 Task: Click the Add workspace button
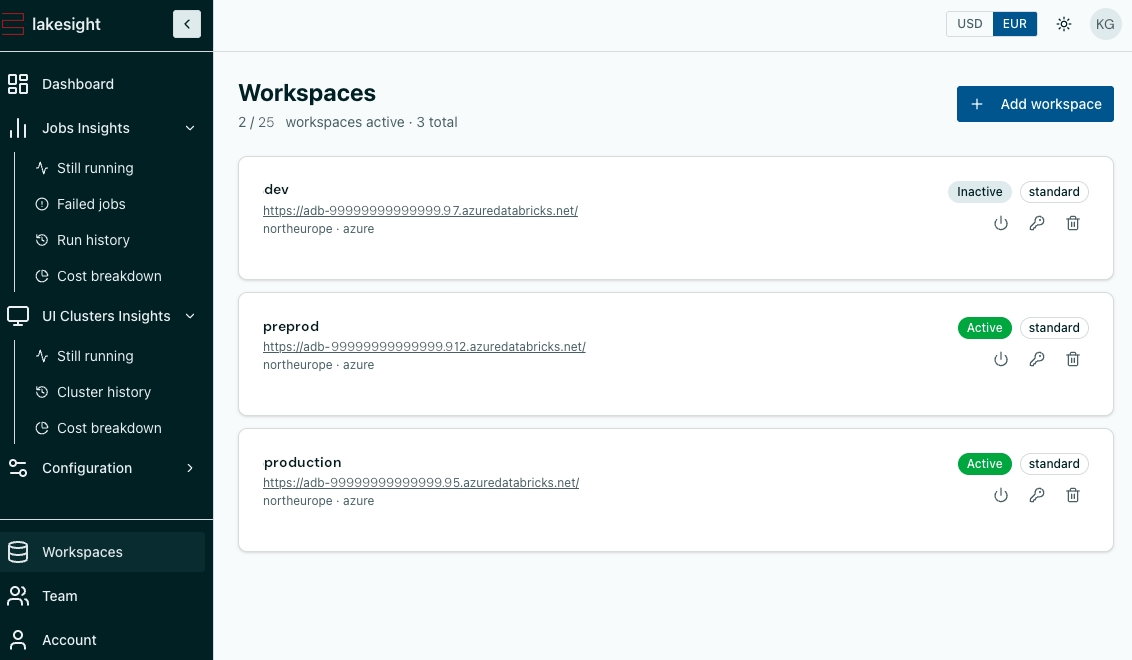coord(1035,104)
